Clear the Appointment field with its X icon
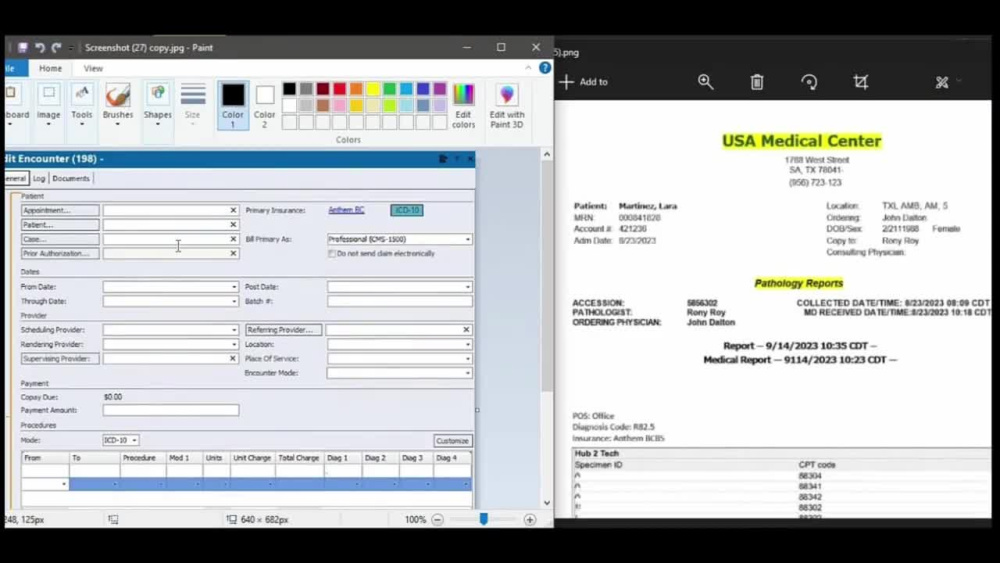Image resolution: width=1000 pixels, height=563 pixels. coord(233,210)
